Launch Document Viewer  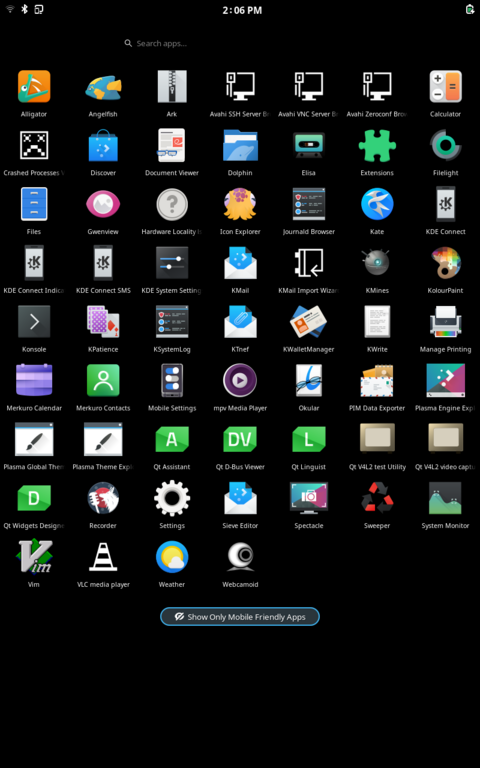coord(172,145)
